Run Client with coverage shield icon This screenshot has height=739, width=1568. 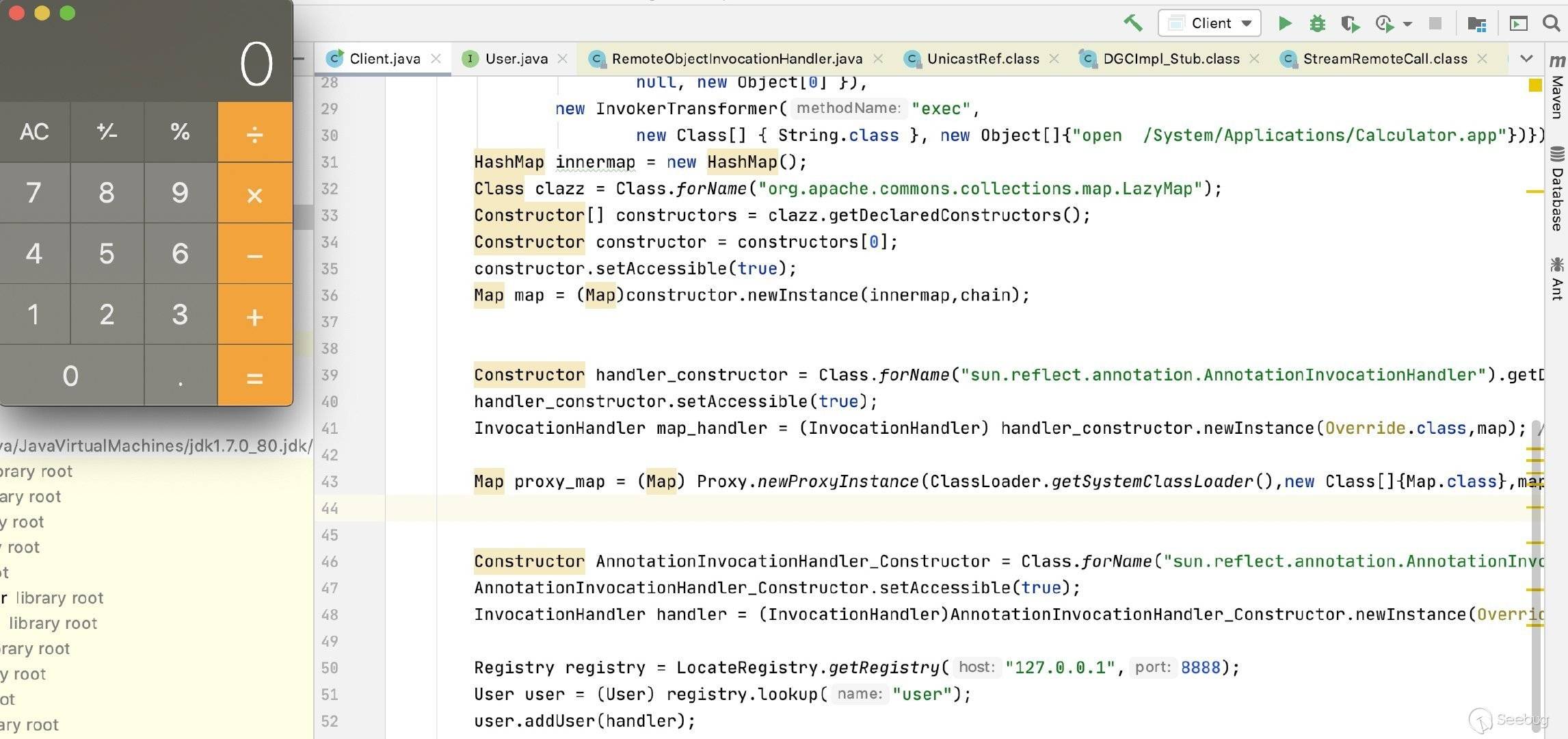[1350, 23]
